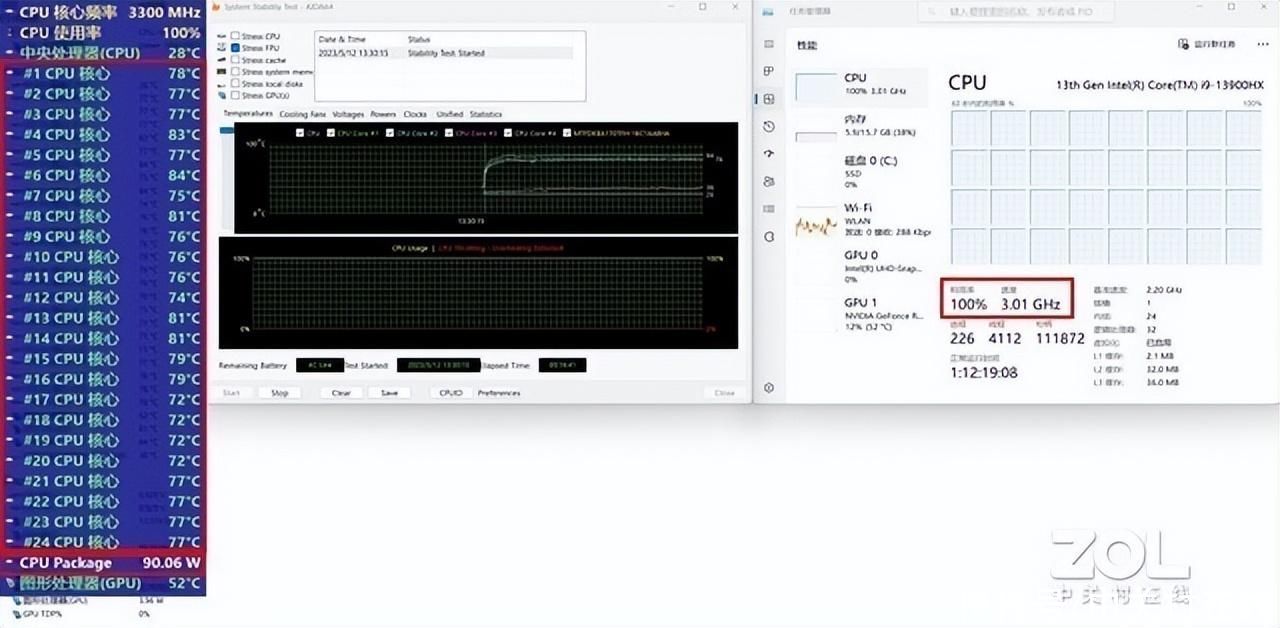Click the '13th Gen Intel(R) Core(TM) i9-13900HX' label

click(x=1159, y=85)
